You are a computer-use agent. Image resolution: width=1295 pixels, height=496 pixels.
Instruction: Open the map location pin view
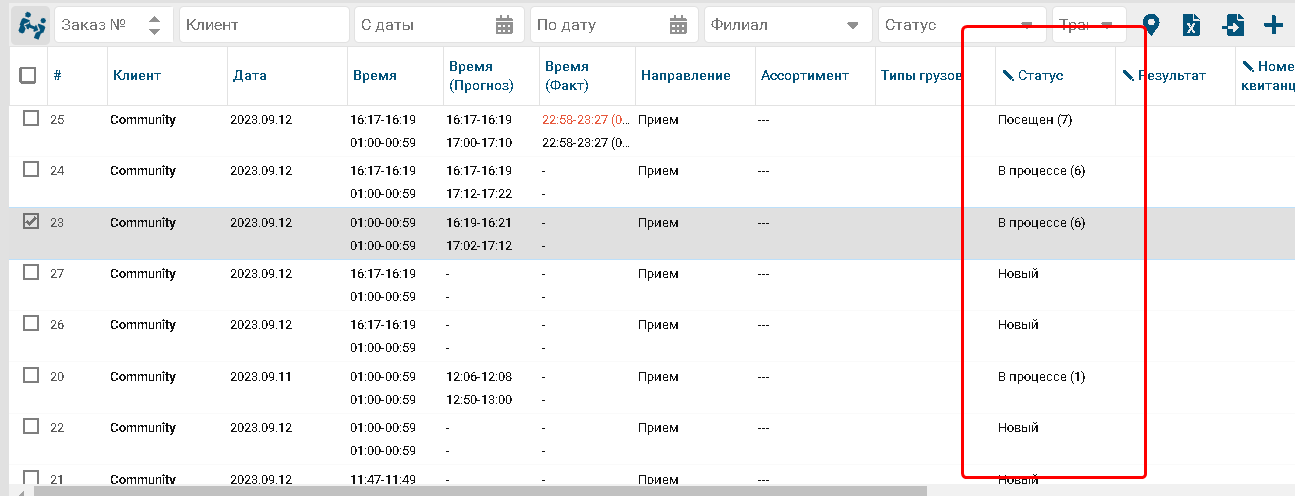[x=1151, y=25]
